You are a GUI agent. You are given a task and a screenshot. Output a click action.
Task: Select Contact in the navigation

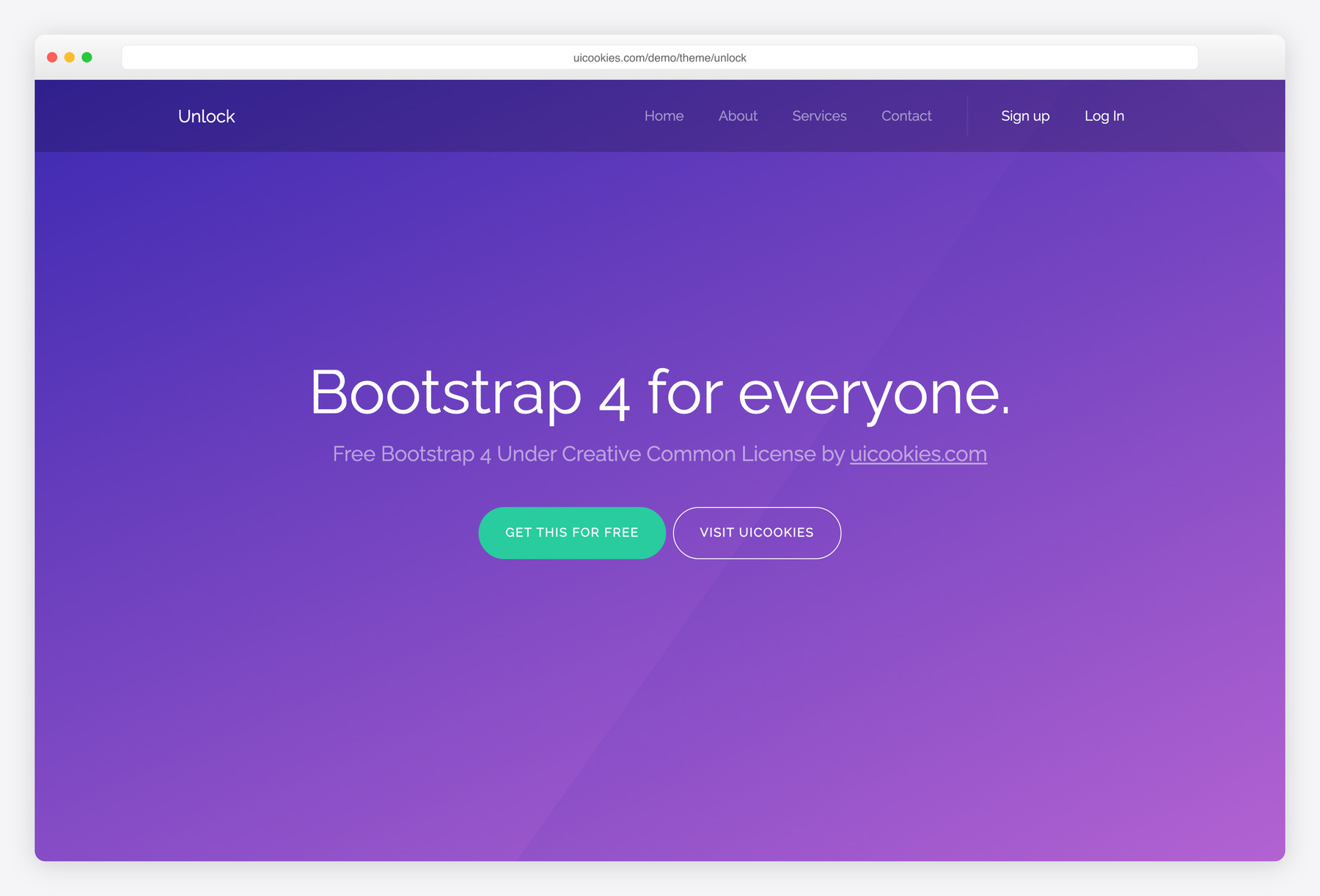906,116
